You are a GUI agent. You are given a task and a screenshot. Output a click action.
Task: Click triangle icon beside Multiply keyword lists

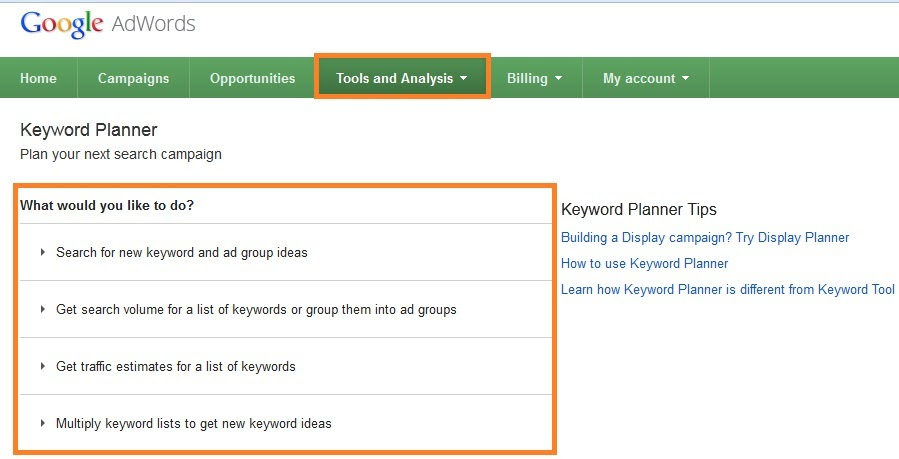tap(42, 423)
